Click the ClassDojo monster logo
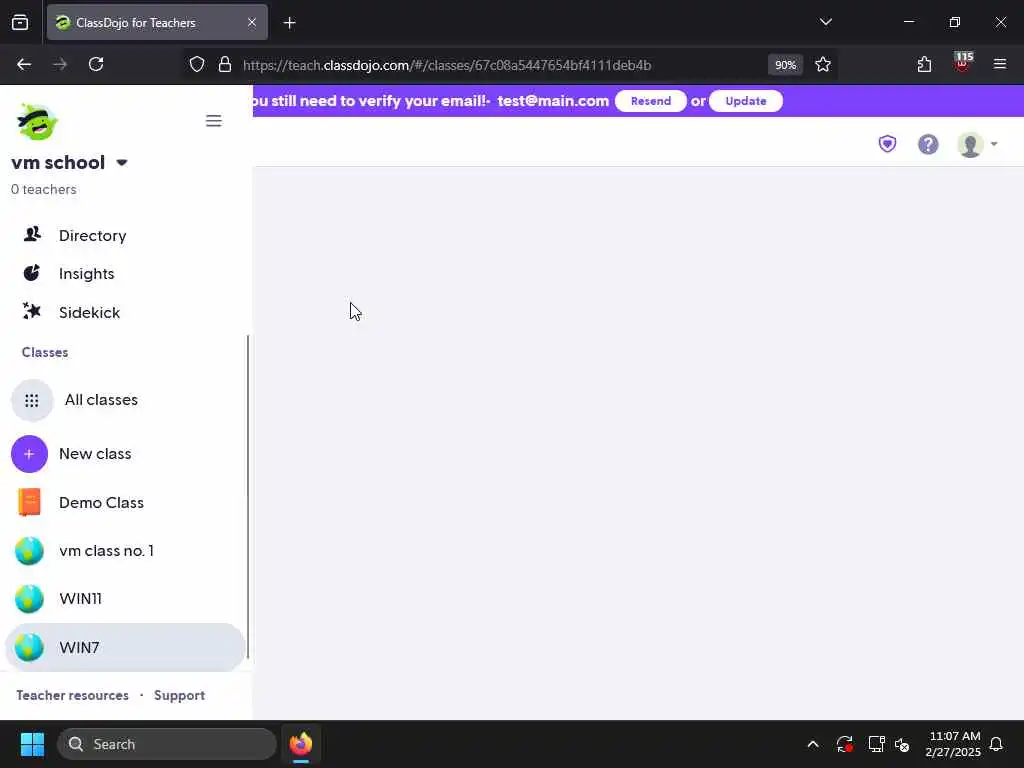 click(37, 121)
